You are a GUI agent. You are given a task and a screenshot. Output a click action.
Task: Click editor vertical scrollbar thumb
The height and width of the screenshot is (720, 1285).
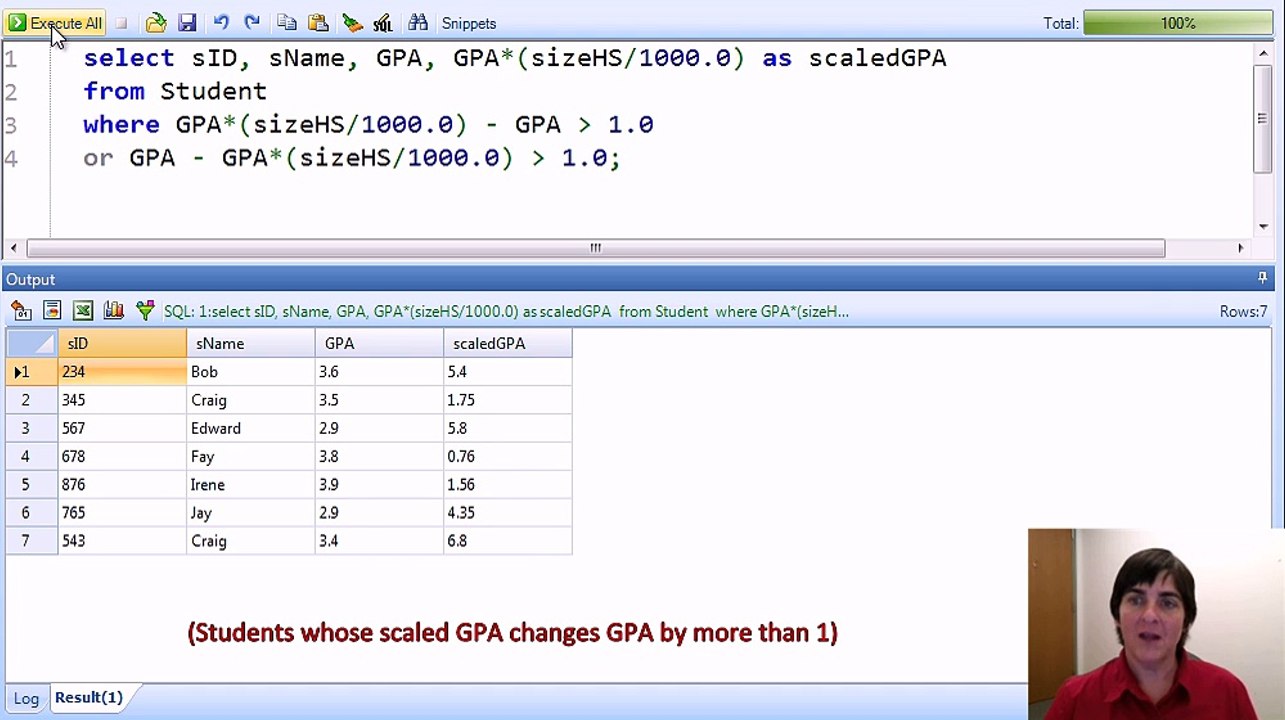pos(1262,118)
